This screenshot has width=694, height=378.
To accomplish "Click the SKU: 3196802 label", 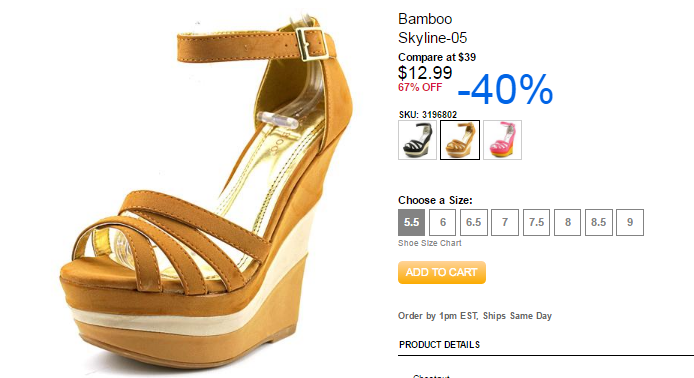I will click(x=428, y=115).
